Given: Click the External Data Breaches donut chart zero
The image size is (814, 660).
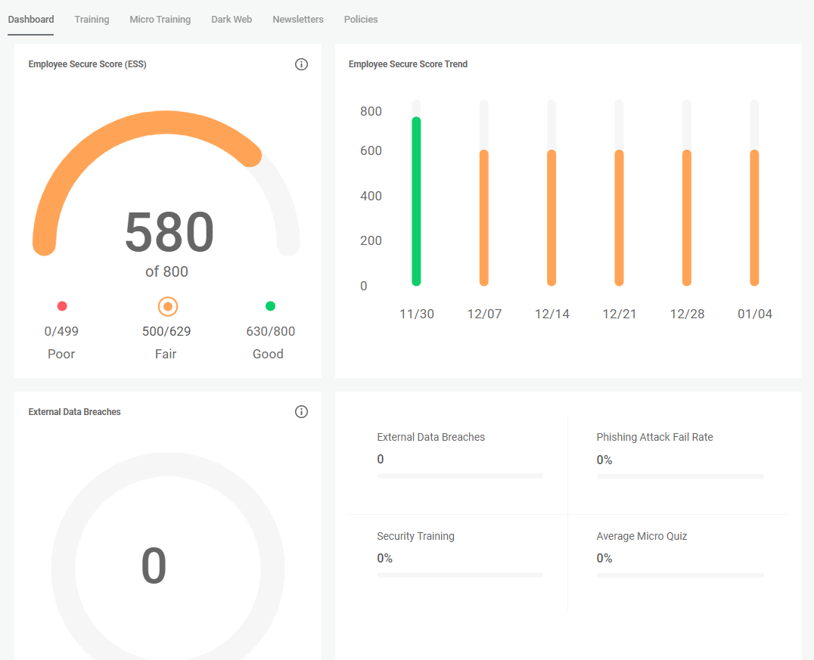Looking at the screenshot, I should (x=154, y=566).
